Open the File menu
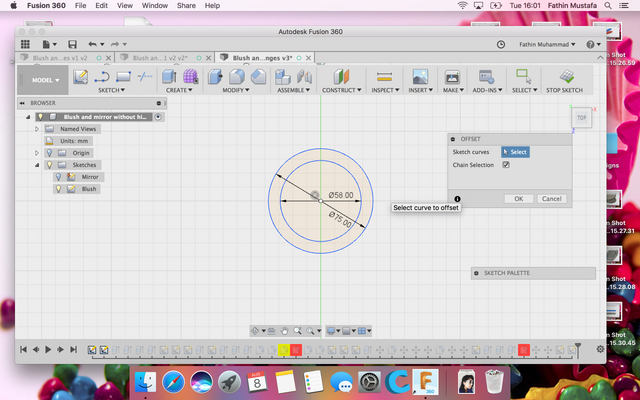 (x=80, y=5)
